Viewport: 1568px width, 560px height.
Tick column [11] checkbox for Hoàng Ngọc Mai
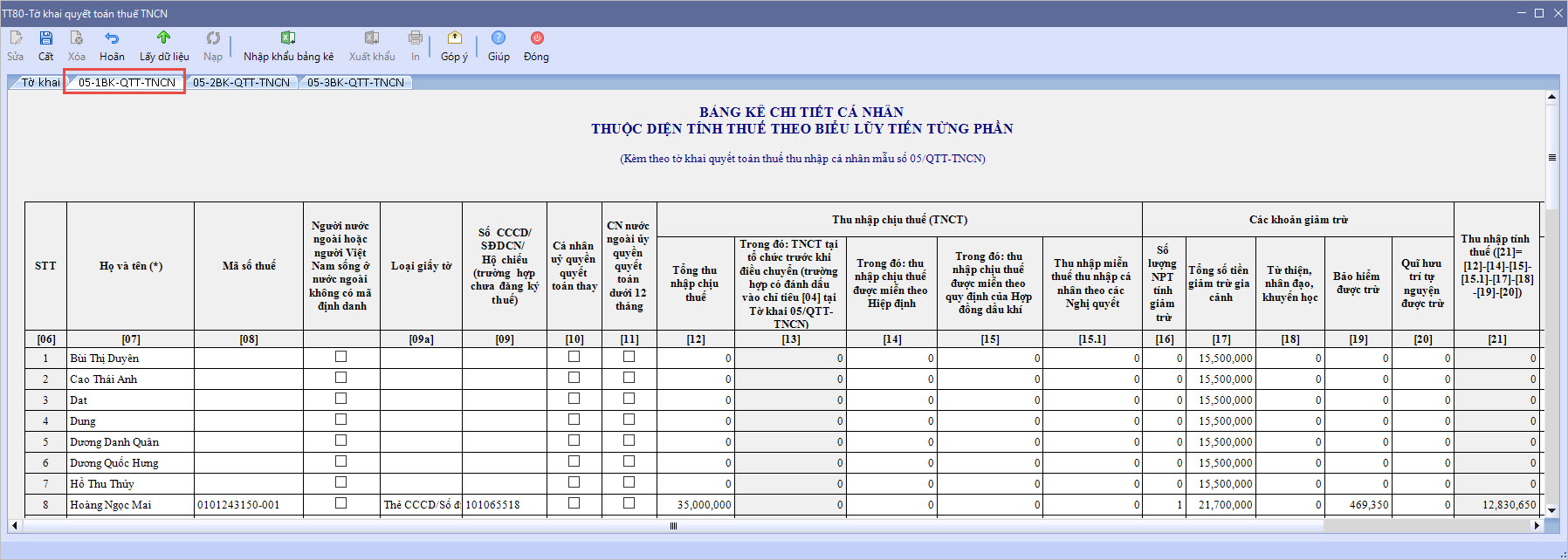tap(629, 503)
